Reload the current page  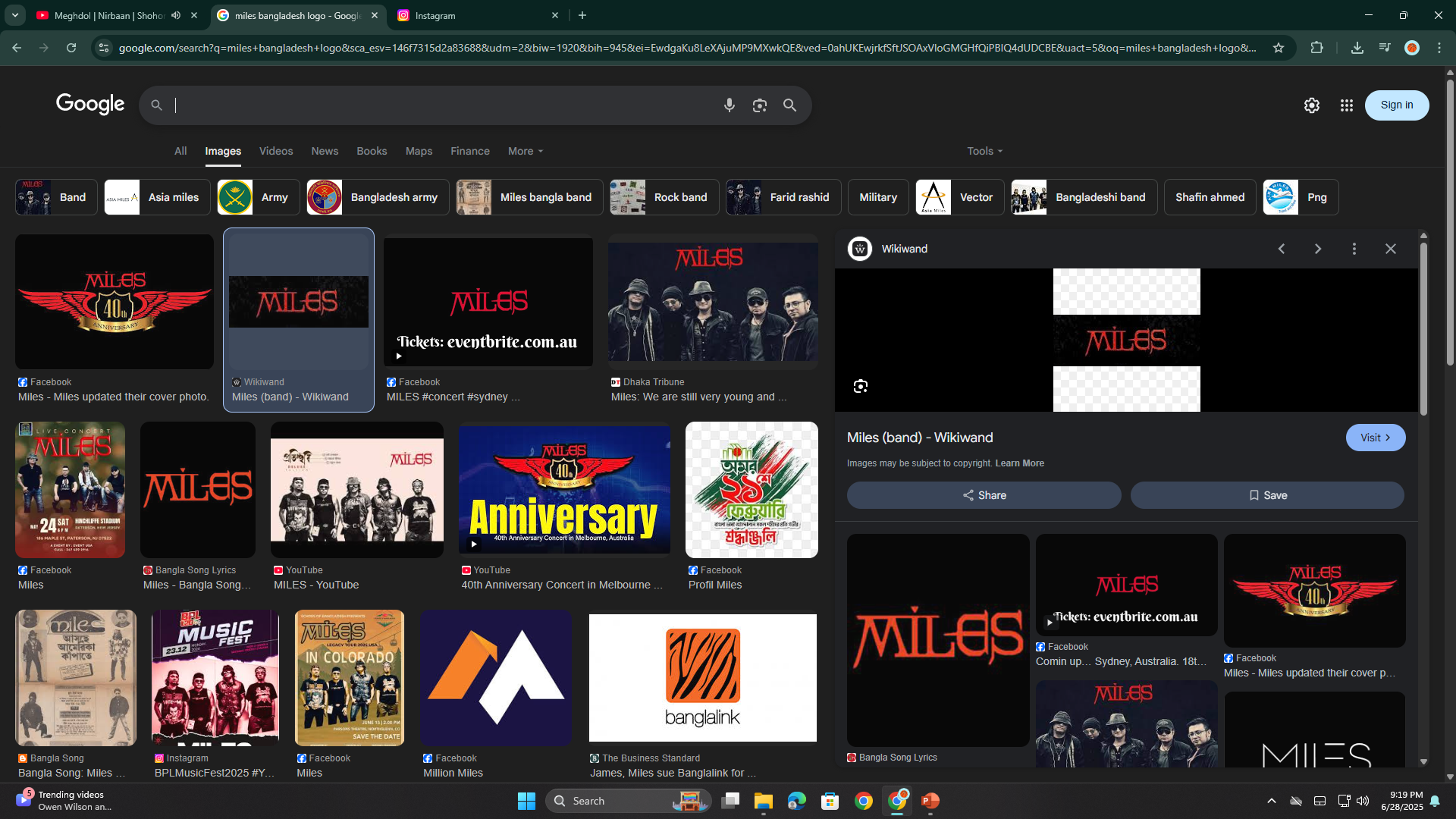point(71,48)
